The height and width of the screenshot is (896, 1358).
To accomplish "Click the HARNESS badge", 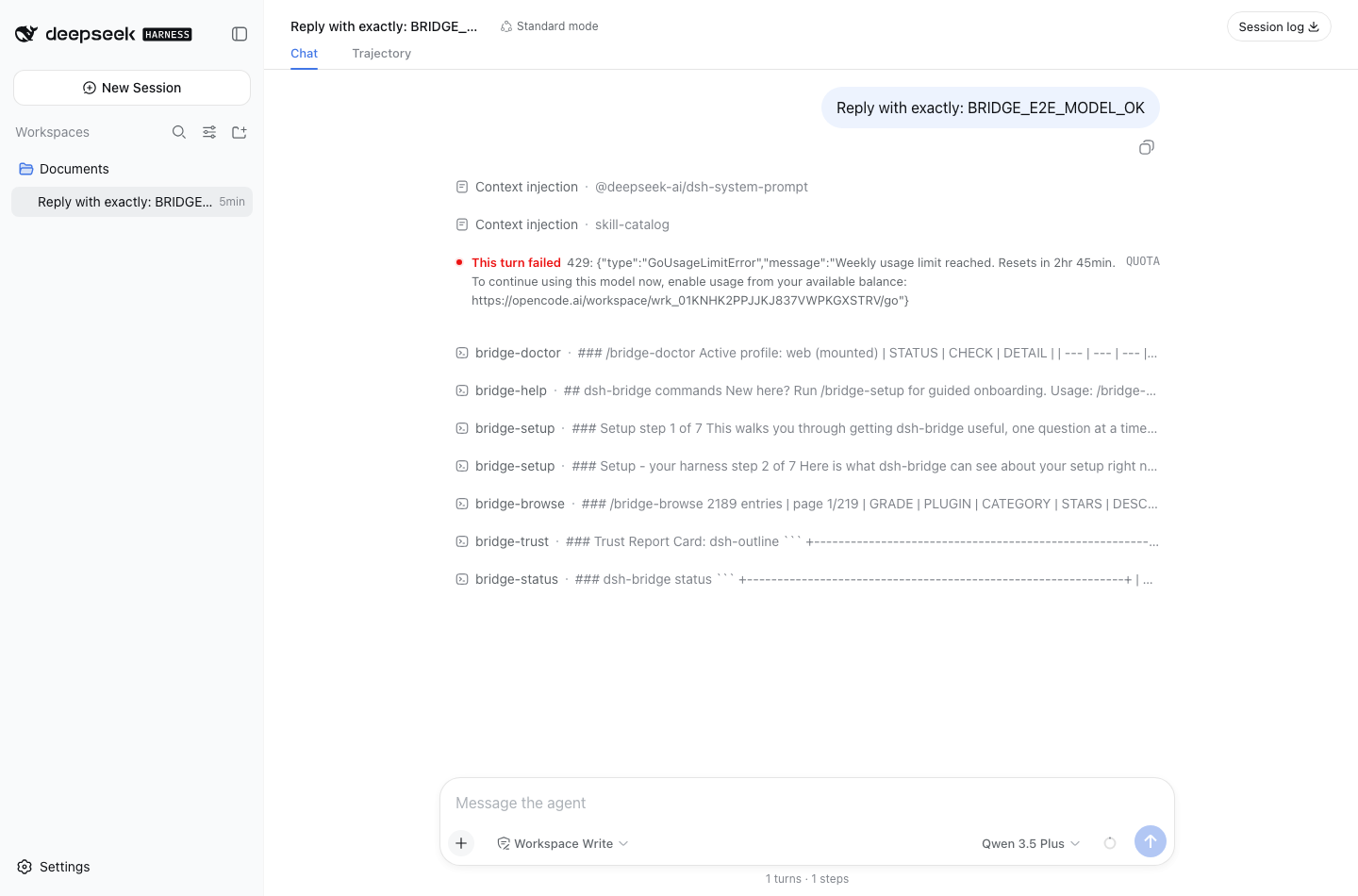I will (167, 35).
